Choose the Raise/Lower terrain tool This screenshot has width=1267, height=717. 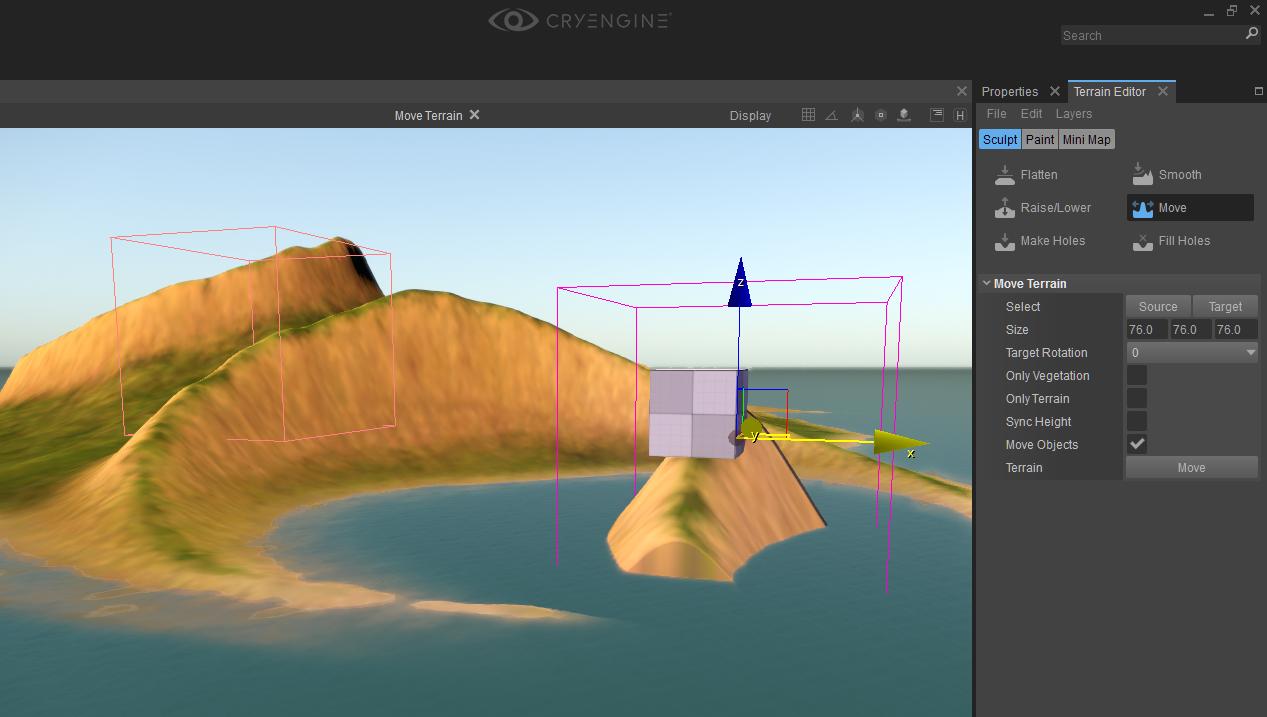(1042, 208)
